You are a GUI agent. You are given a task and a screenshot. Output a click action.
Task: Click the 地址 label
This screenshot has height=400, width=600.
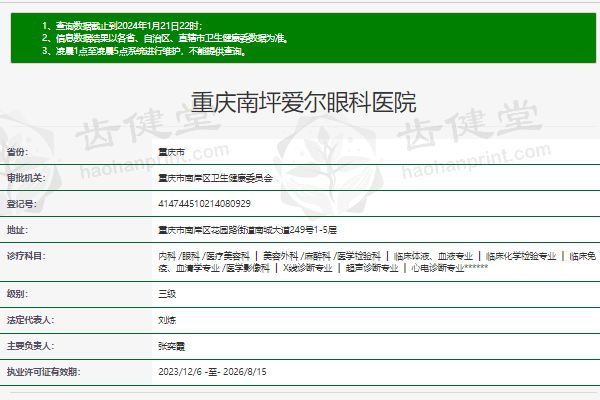click(x=18, y=230)
